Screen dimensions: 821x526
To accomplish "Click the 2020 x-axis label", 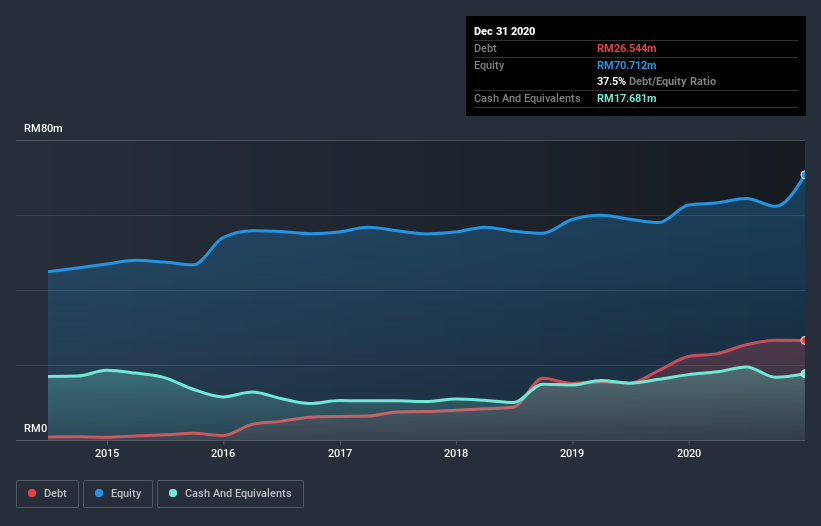I will coord(689,453).
